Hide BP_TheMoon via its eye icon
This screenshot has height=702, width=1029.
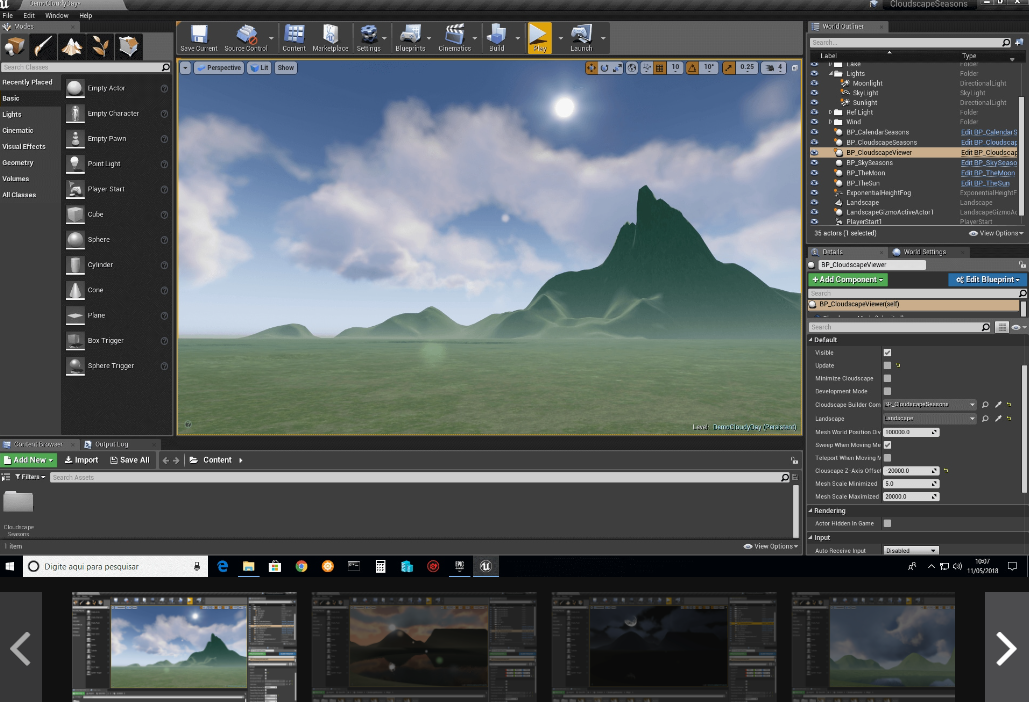coord(814,173)
